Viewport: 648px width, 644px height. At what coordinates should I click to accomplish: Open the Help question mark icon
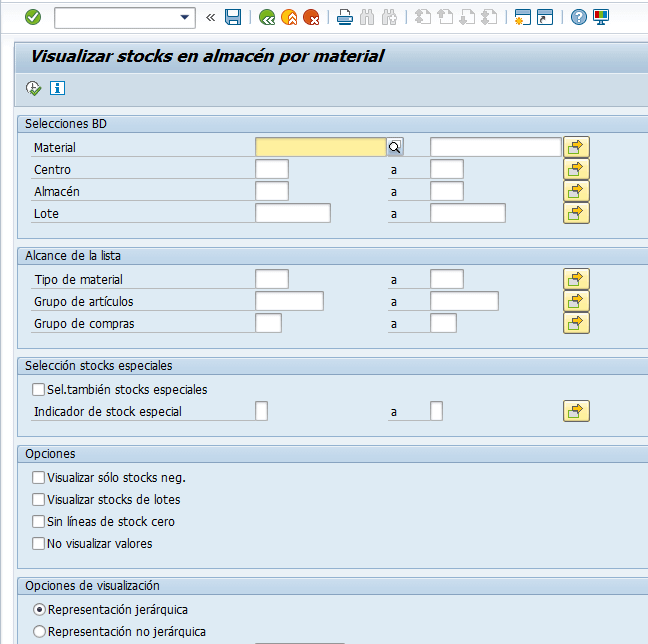click(579, 17)
